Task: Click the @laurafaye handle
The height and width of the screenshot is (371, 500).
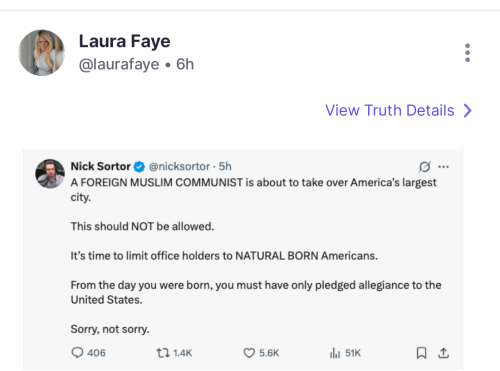Action: click(x=119, y=64)
